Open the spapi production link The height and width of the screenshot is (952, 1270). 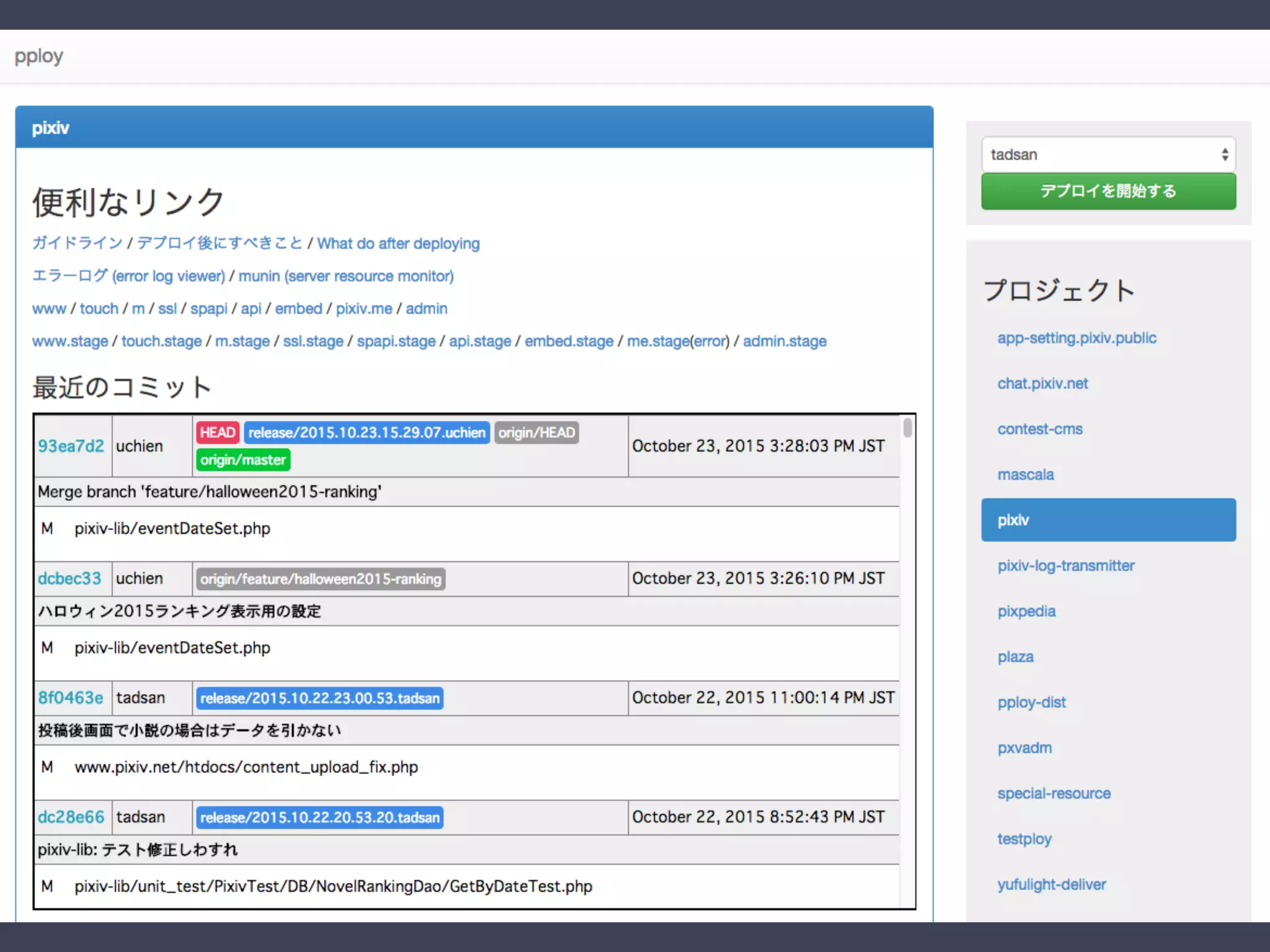208,309
